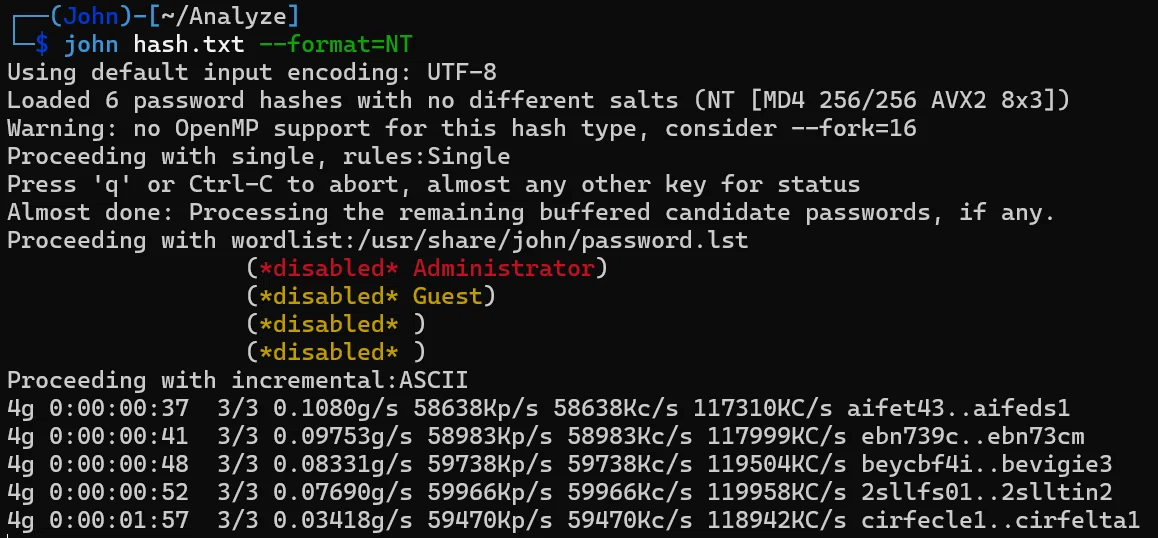Click the *disabled* label beside Administrator
This screenshot has height=538, width=1158.
click(329, 268)
